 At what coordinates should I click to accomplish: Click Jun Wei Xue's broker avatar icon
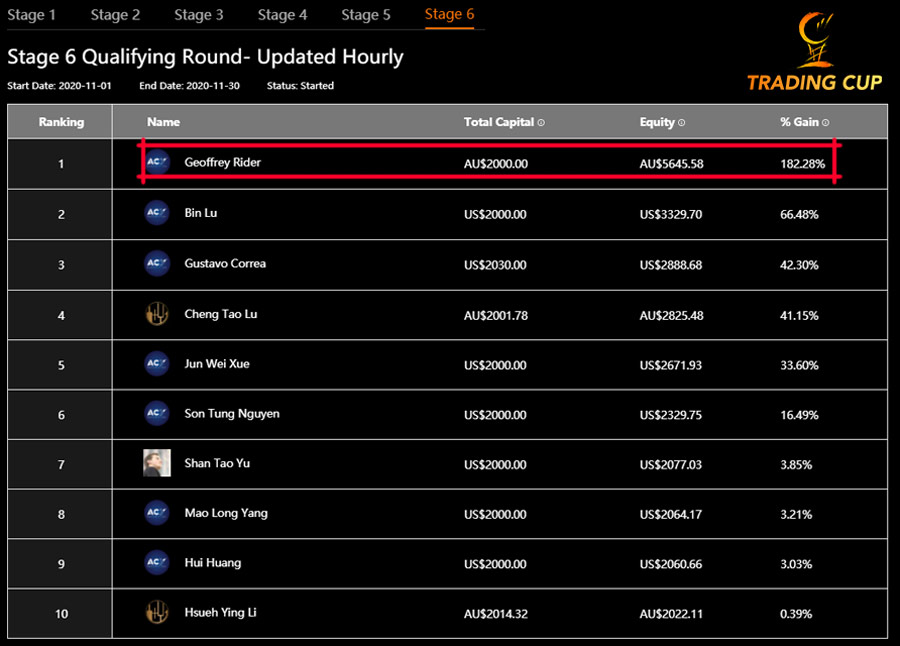pos(156,363)
